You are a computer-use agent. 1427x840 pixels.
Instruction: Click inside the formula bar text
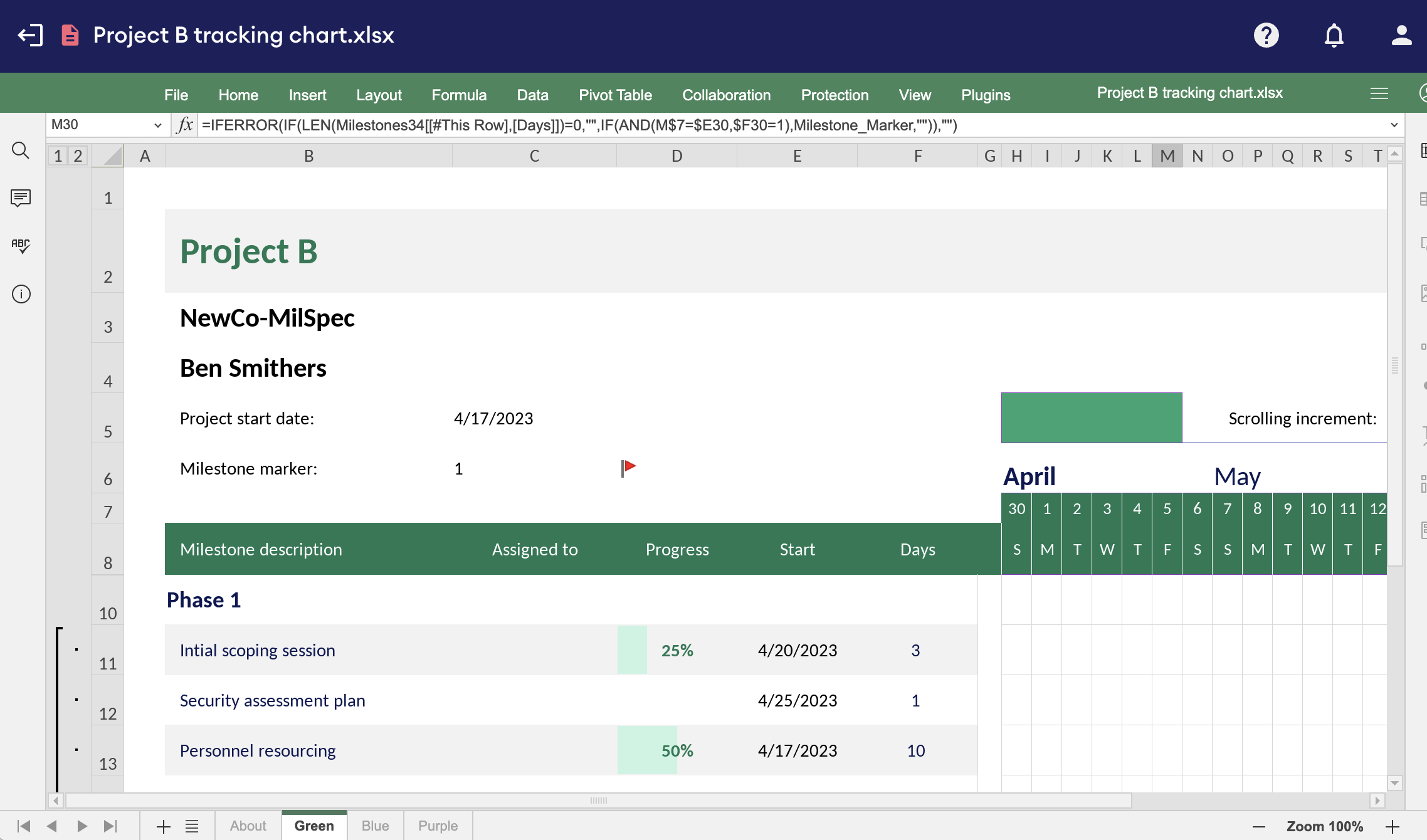(579, 125)
